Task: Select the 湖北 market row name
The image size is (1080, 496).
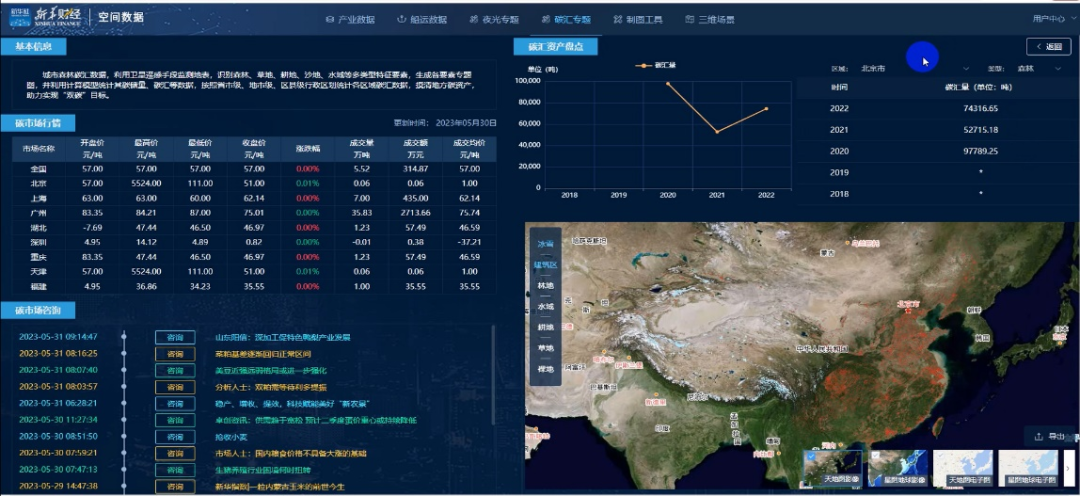Action: [39, 227]
